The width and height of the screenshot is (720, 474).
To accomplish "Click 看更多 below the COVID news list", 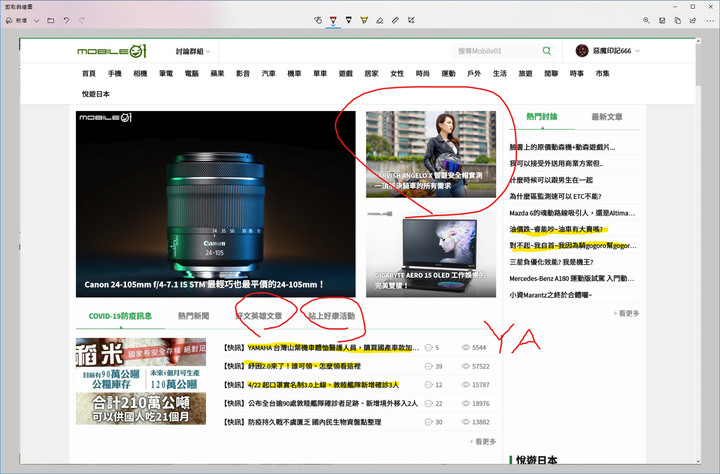I will [x=483, y=441].
